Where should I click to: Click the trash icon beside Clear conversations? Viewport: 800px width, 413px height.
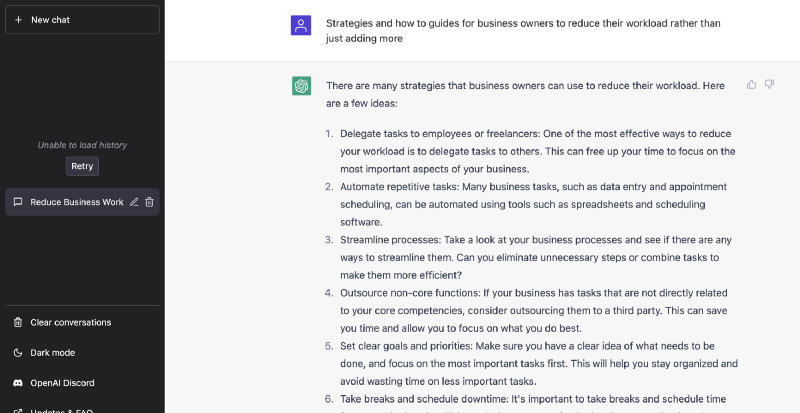point(18,322)
